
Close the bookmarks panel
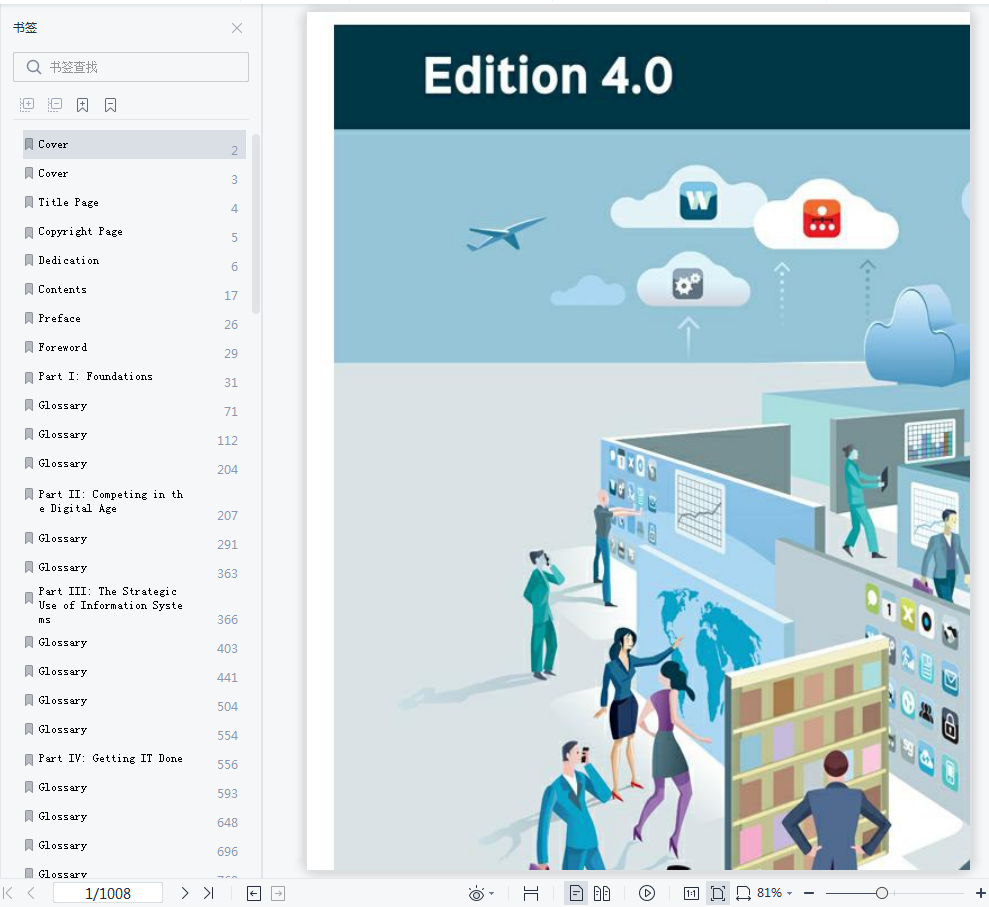[x=237, y=28]
